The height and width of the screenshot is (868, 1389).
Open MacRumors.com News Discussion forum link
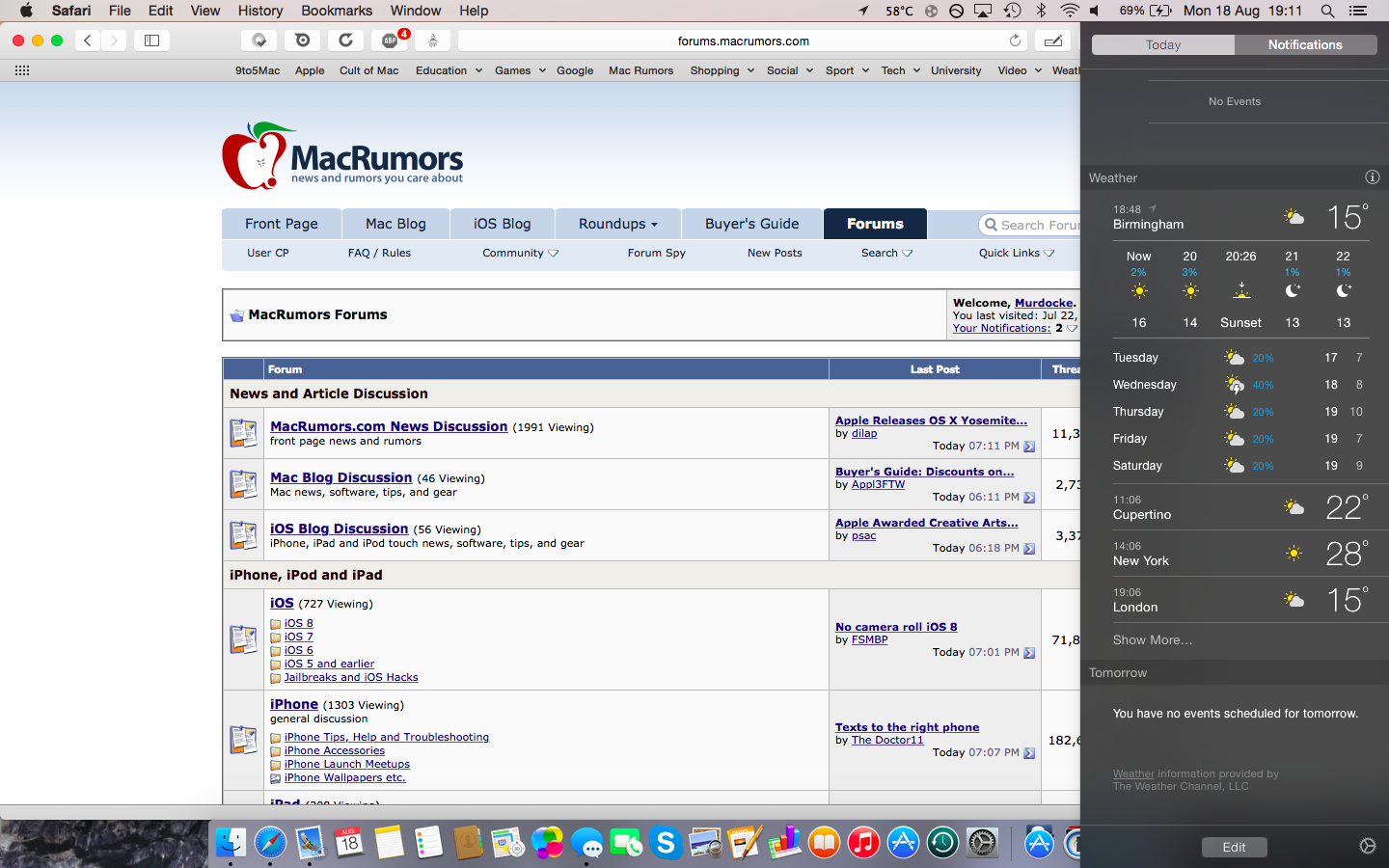coord(389,426)
